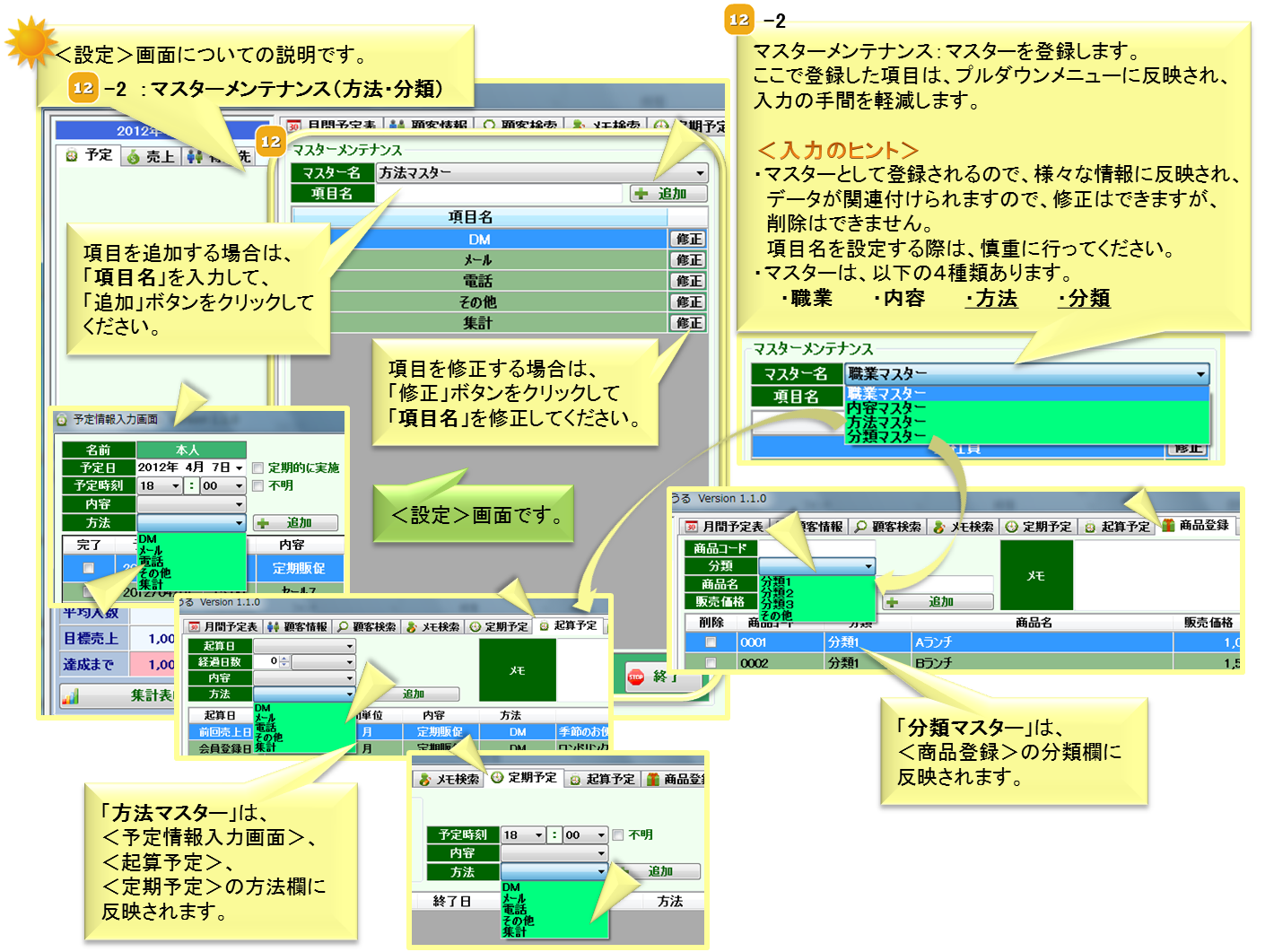Select the メール row in 項目名 list
The width and height of the screenshot is (1265, 952).
pos(480,260)
